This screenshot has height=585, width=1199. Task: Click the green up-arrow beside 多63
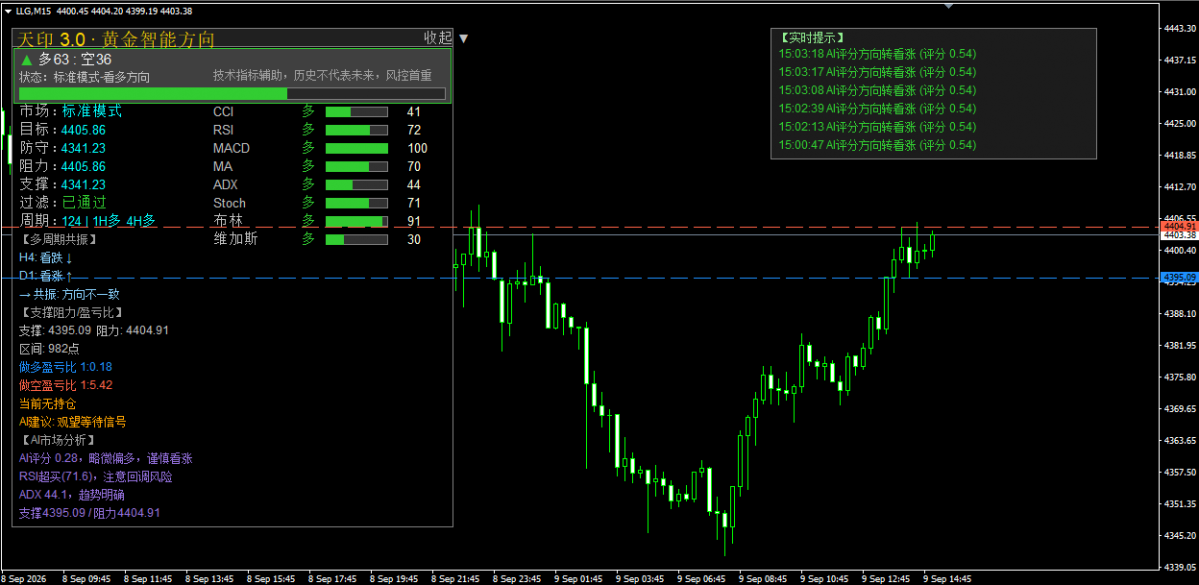click(x=26, y=60)
